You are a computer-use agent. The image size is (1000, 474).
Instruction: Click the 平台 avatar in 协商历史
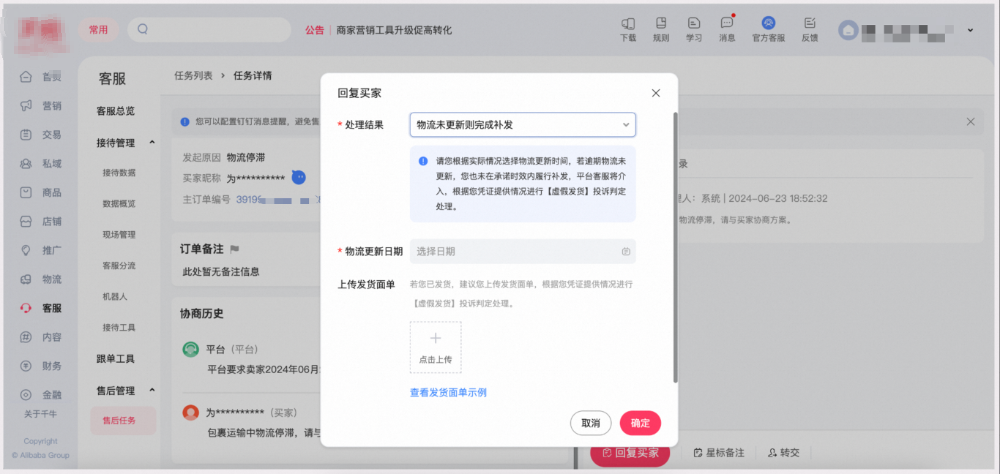(x=191, y=349)
